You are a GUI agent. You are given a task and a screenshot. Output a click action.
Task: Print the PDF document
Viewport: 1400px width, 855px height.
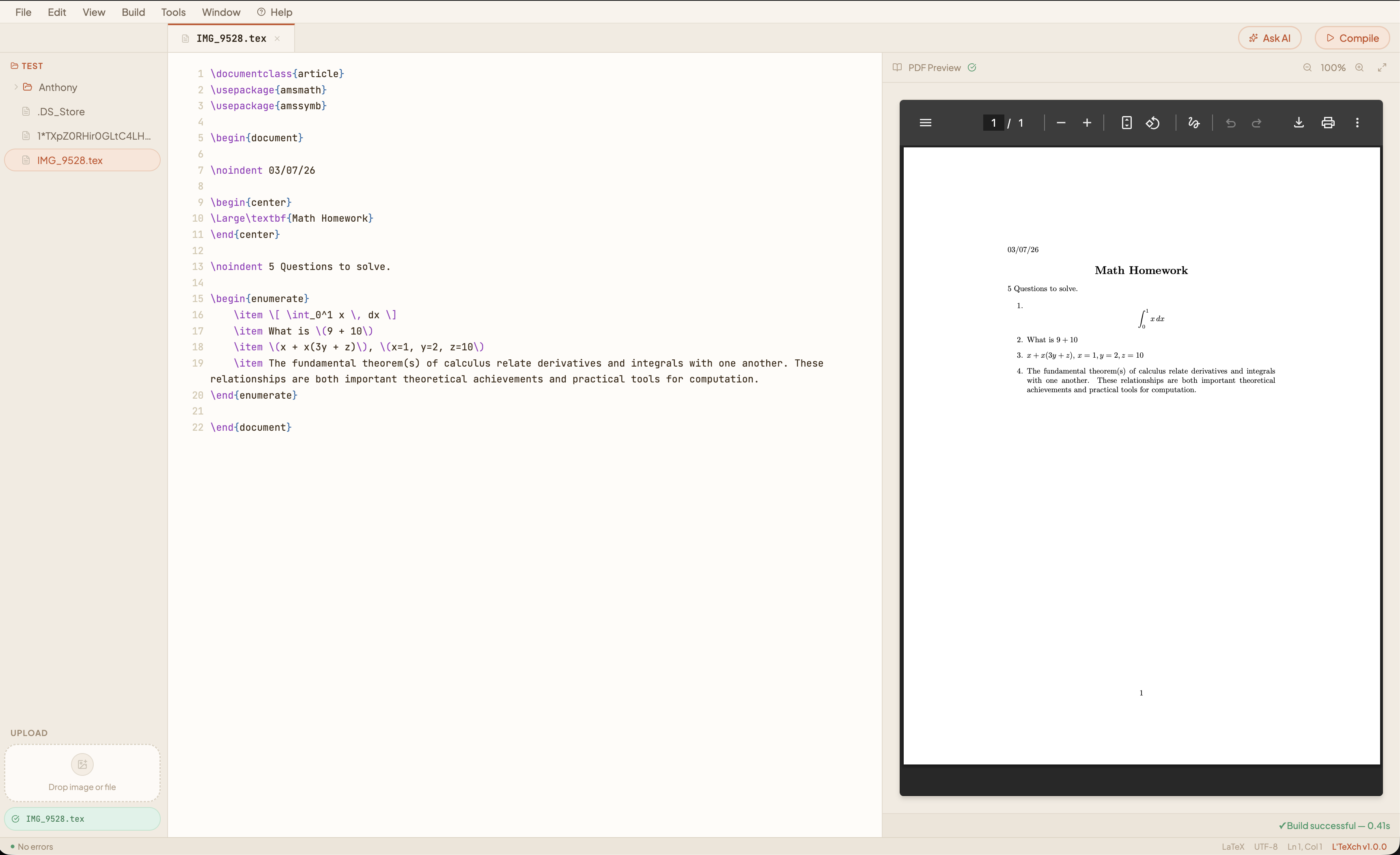[x=1327, y=123]
